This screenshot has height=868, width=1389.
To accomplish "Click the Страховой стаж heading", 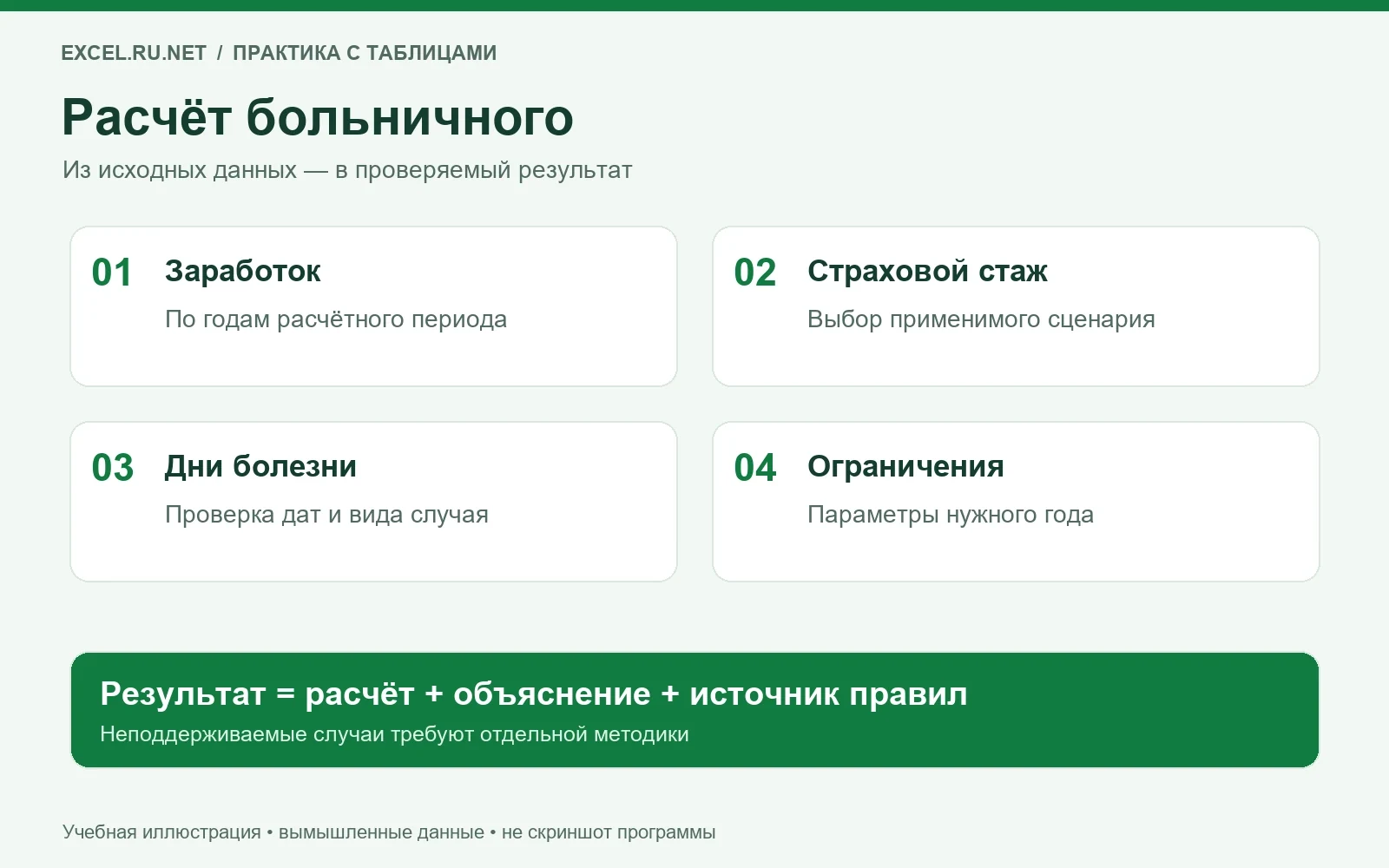I will 927,271.
